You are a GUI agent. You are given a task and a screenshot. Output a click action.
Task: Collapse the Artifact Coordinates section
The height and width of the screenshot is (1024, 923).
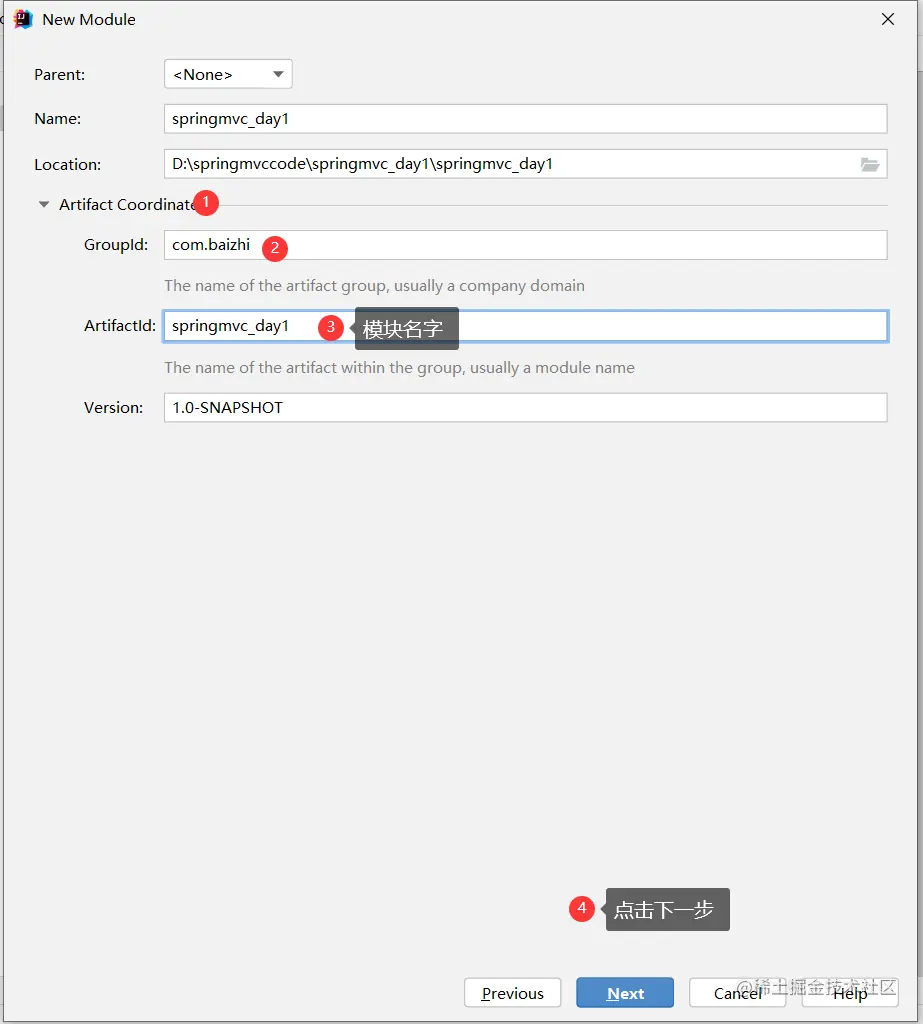pos(44,204)
